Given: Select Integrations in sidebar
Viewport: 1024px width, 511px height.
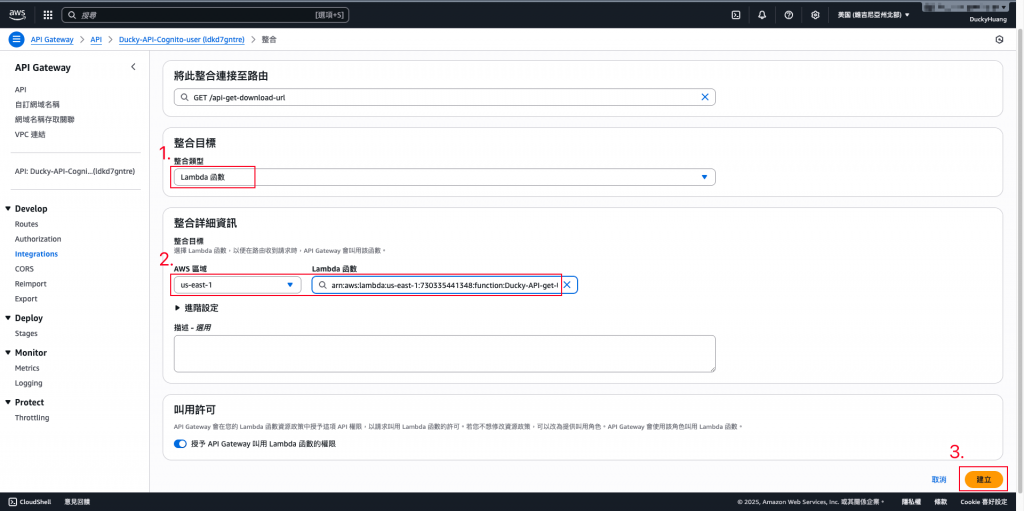Looking at the screenshot, I should click(36, 254).
